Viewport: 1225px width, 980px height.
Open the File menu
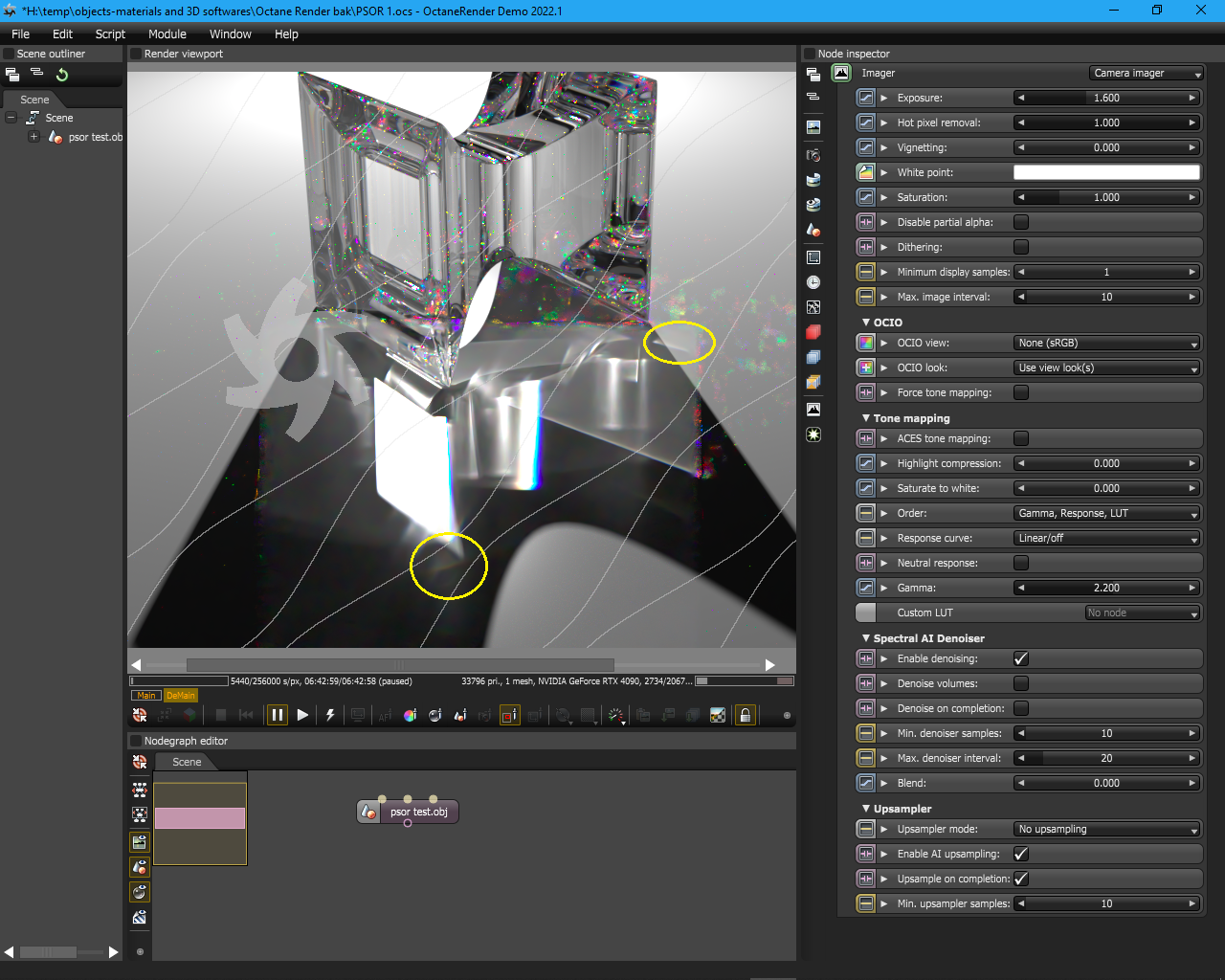click(x=20, y=33)
